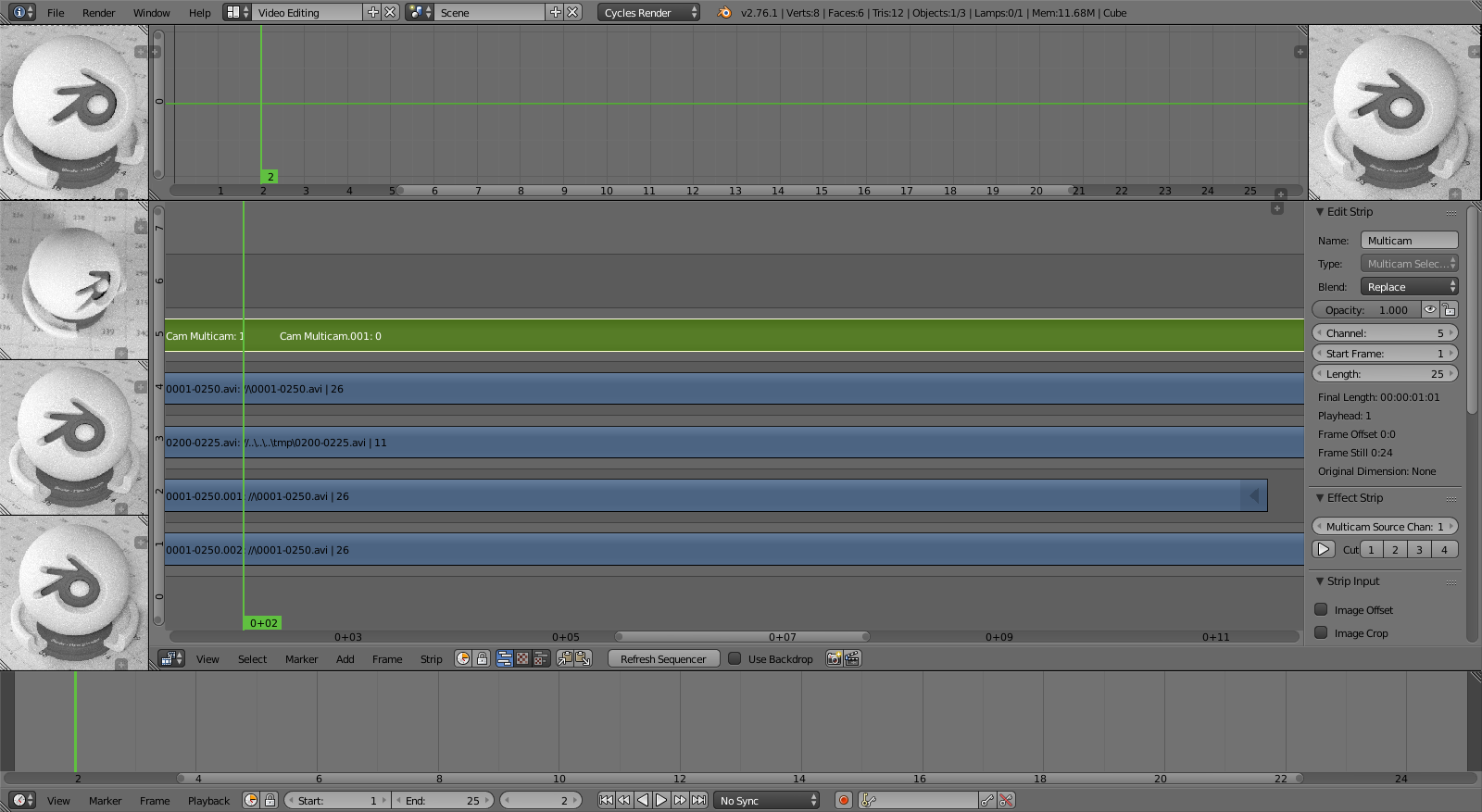Screen dimensions: 1482x812
Task: Jump to the first frame of playback
Action: 606,801
